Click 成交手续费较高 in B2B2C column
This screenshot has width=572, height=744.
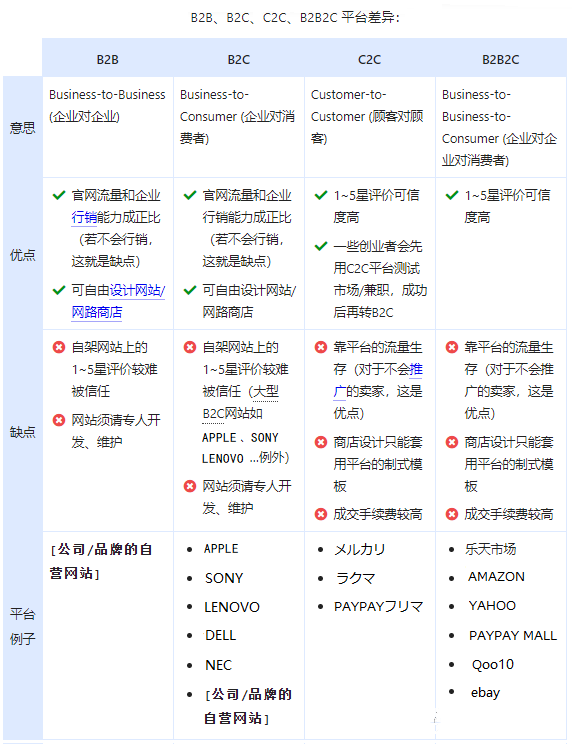508,514
